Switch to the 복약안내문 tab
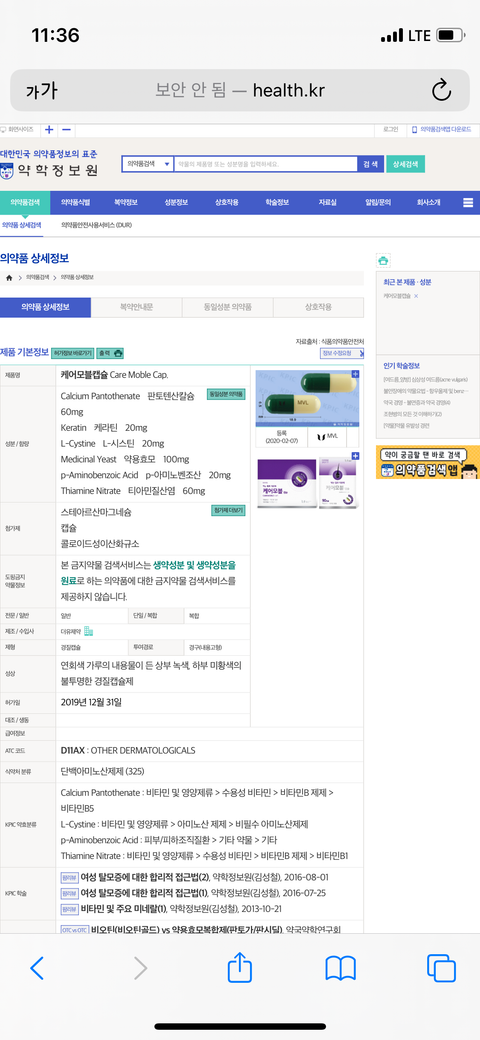The image size is (480, 1040). [137, 308]
